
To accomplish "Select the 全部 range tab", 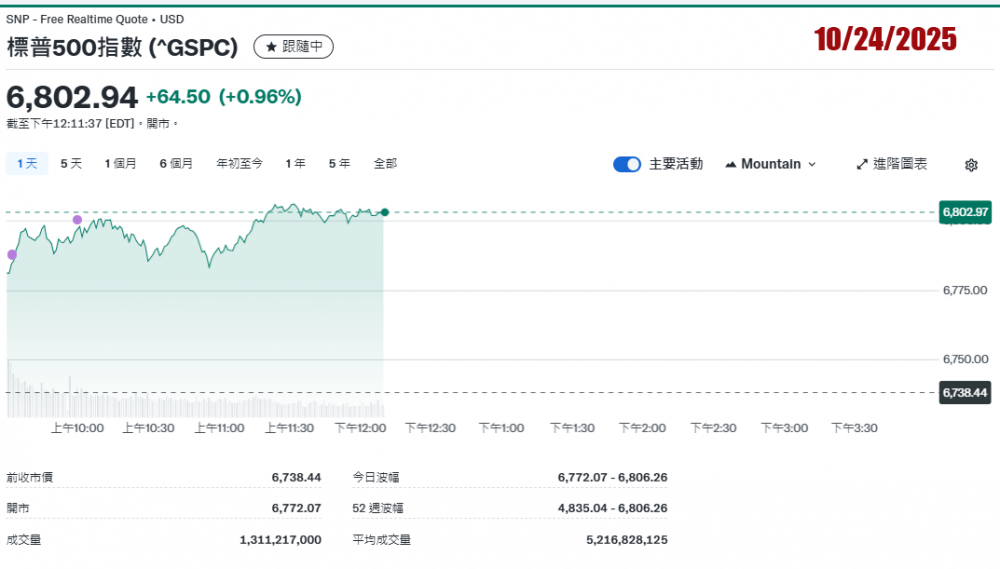I will (385, 163).
